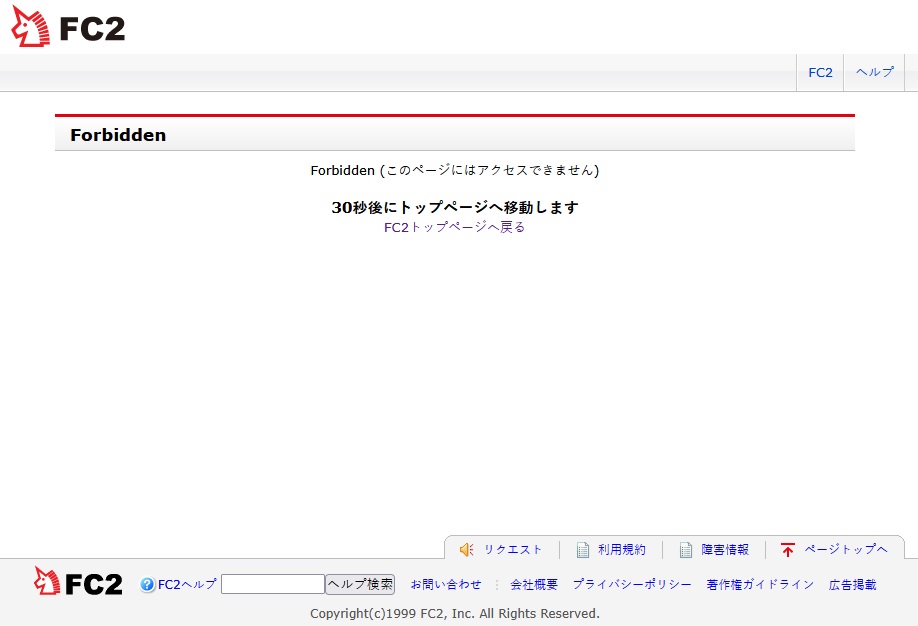Open the FC2 link in top navigation
This screenshot has height=626, width=918.
click(820, 73)
